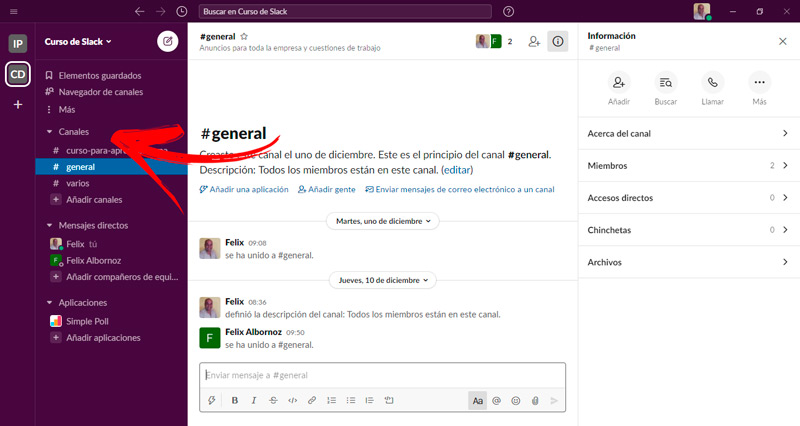
Task: Toggle the channel details info icon
Action: [x=558, y=41]
